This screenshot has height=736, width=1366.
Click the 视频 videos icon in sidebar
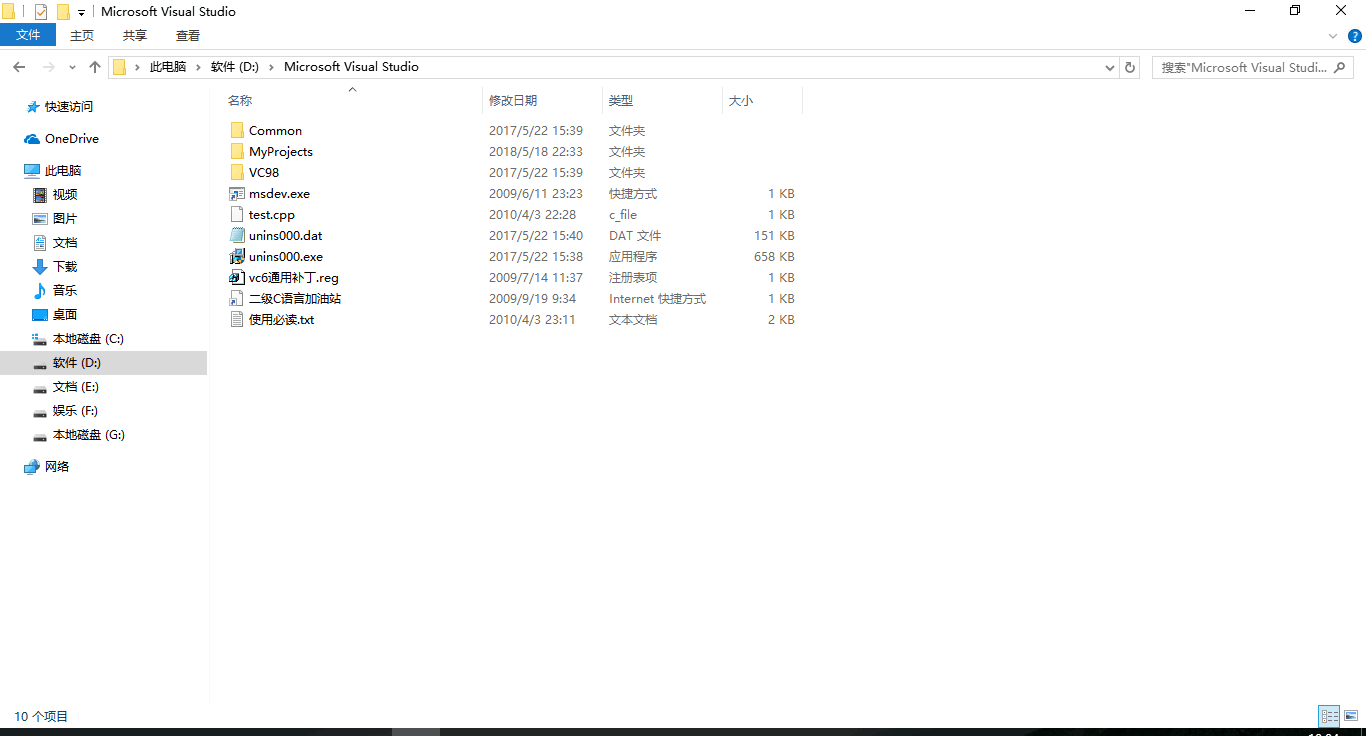click(x=40, y=195)
